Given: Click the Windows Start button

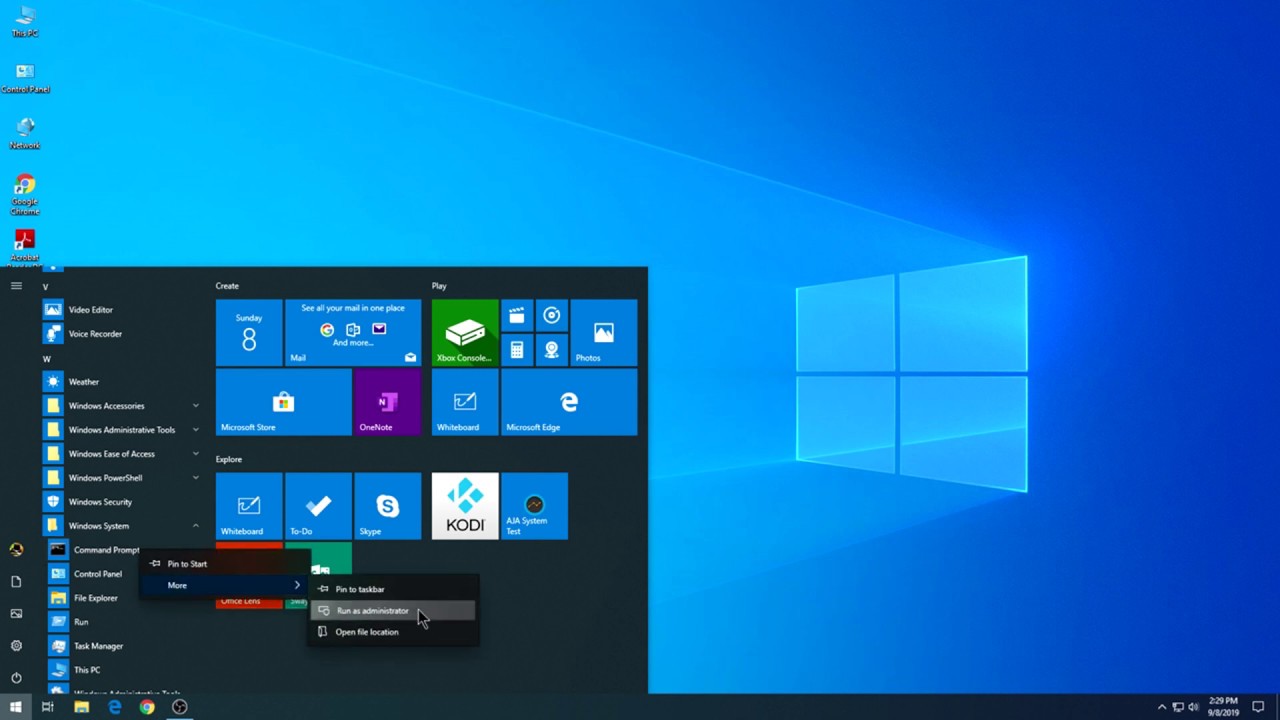Looking at the screenshot, I should 16,707.
